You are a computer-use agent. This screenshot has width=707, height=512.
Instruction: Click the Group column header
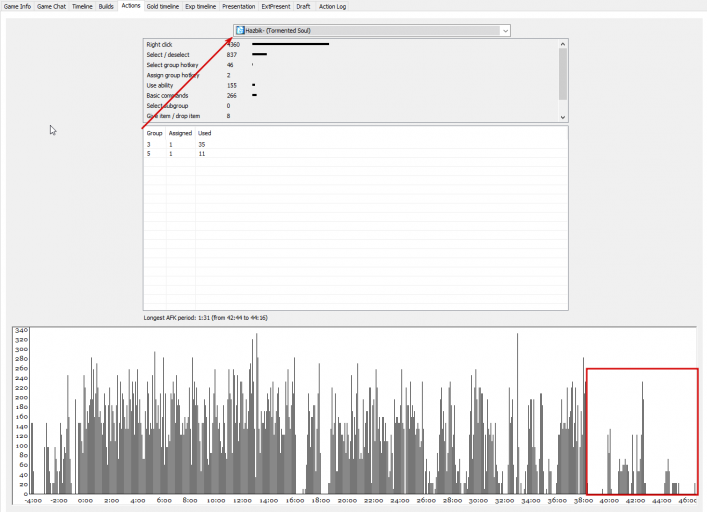click(x=155, y=133)
